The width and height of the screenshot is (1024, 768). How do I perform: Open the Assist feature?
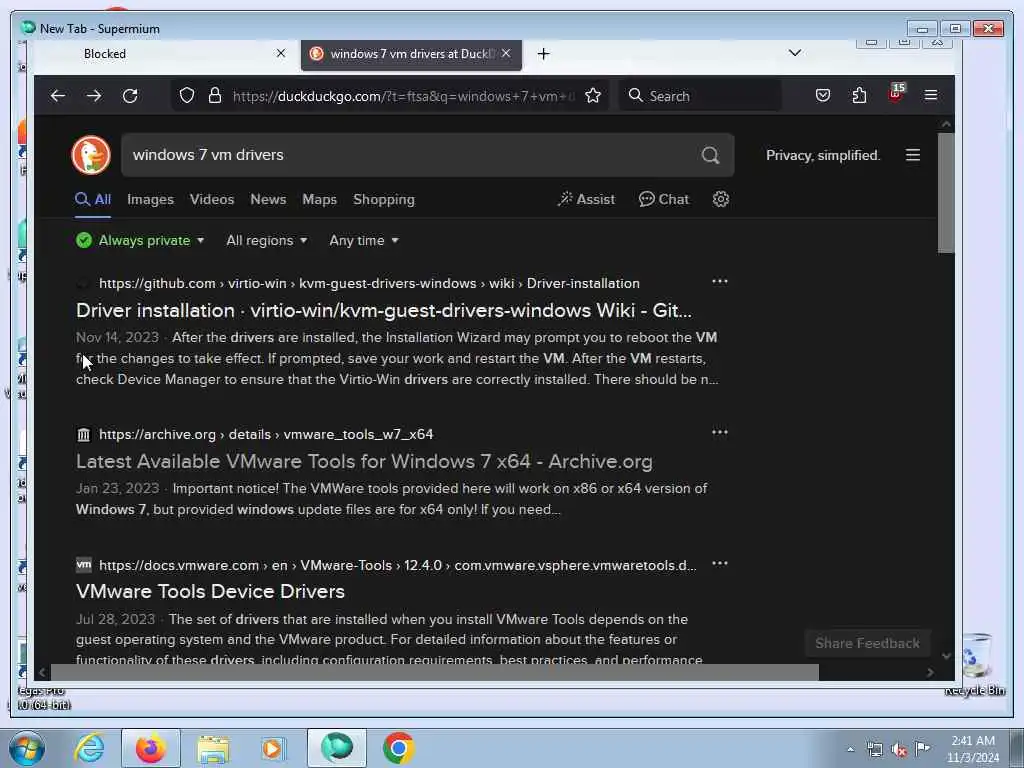(x=586, y=199)
